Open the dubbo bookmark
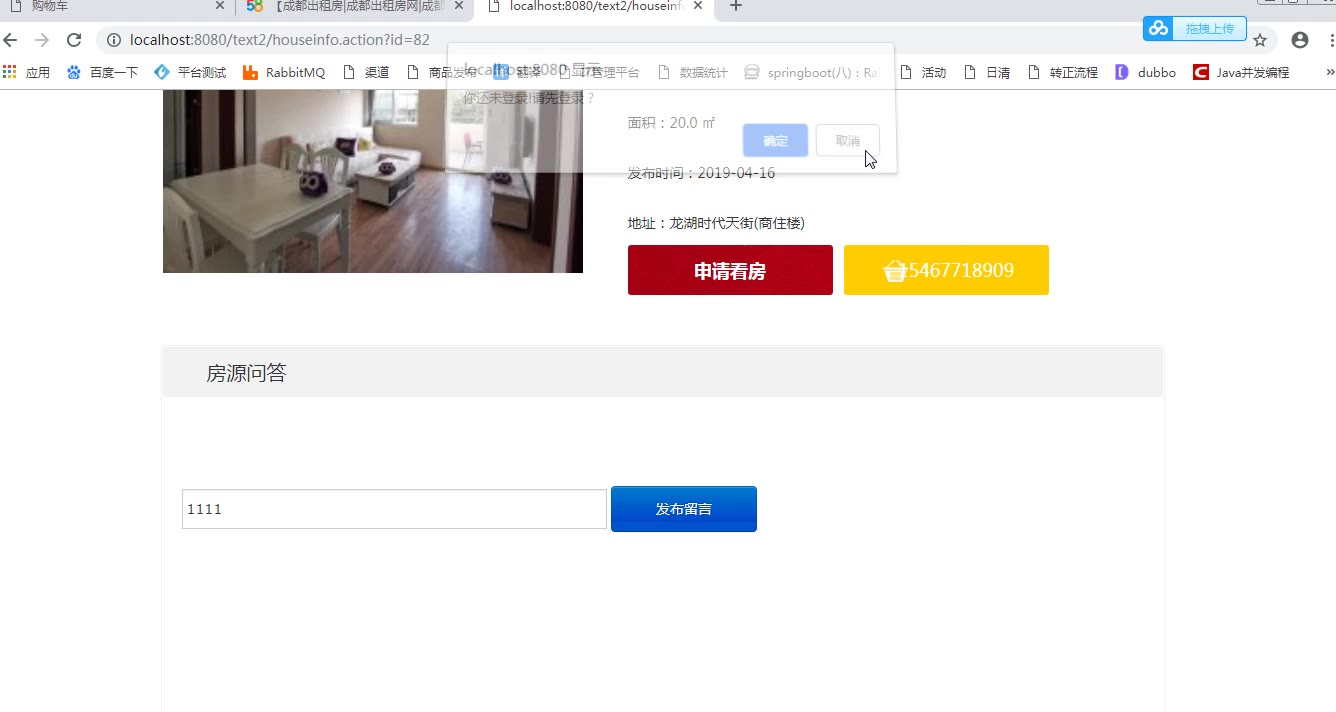The image size is (1336, 712). click(1146, 72)
